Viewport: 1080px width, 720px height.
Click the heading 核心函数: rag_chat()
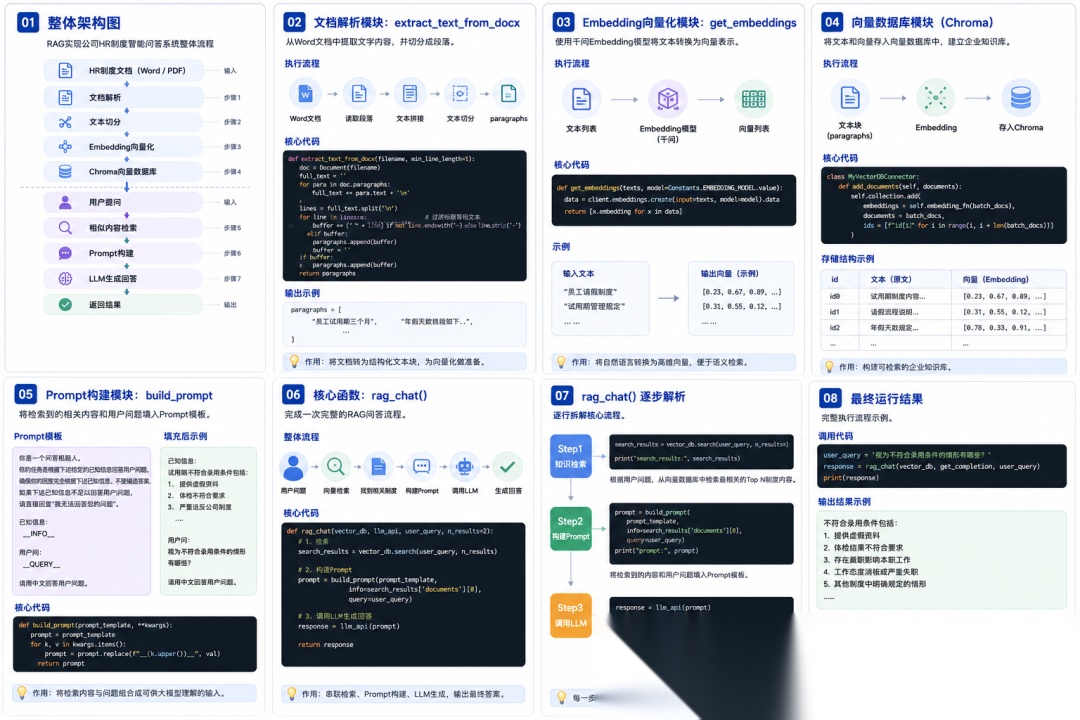[x=370, y=395]
